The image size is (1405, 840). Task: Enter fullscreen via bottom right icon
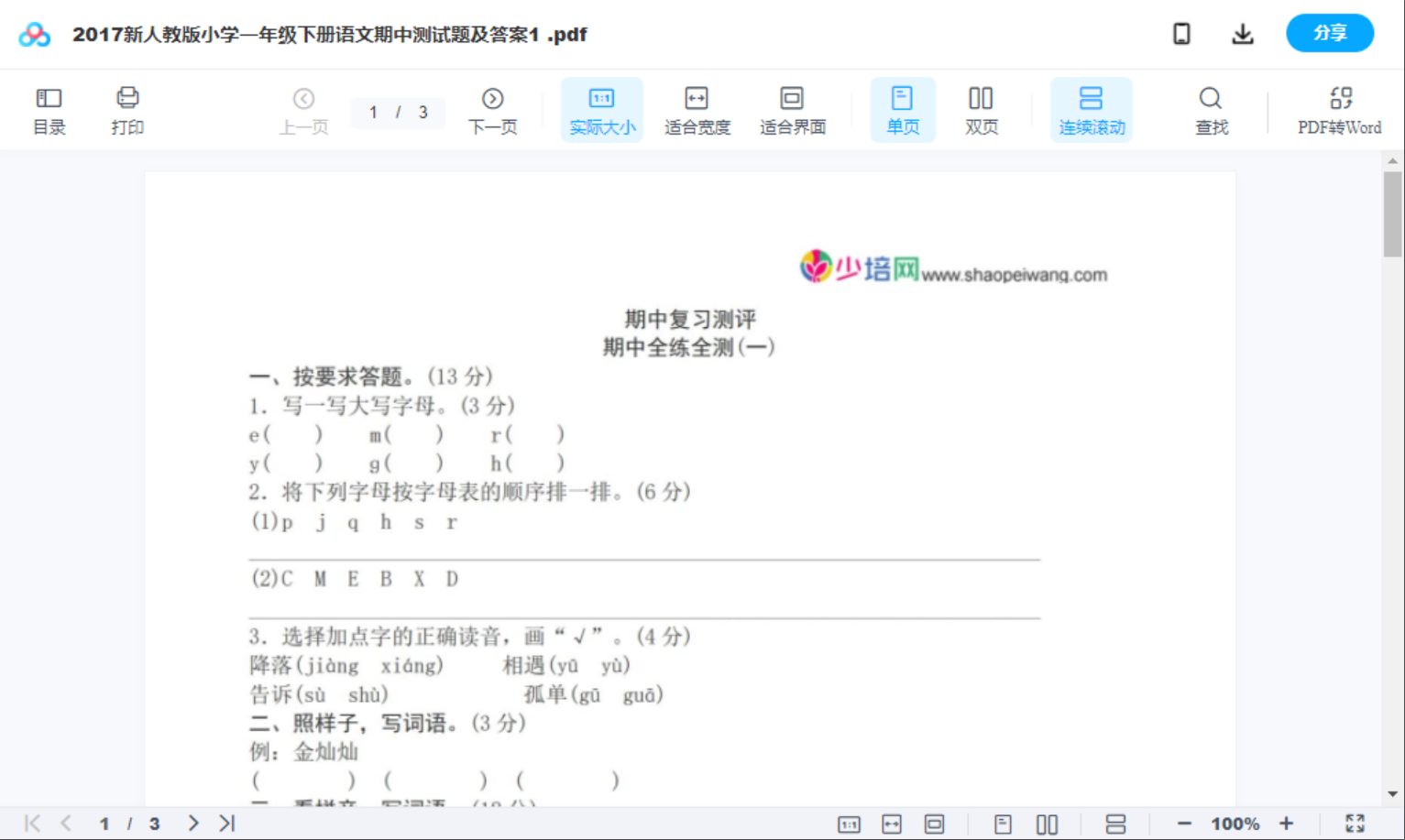click(x=1356, y=823)
